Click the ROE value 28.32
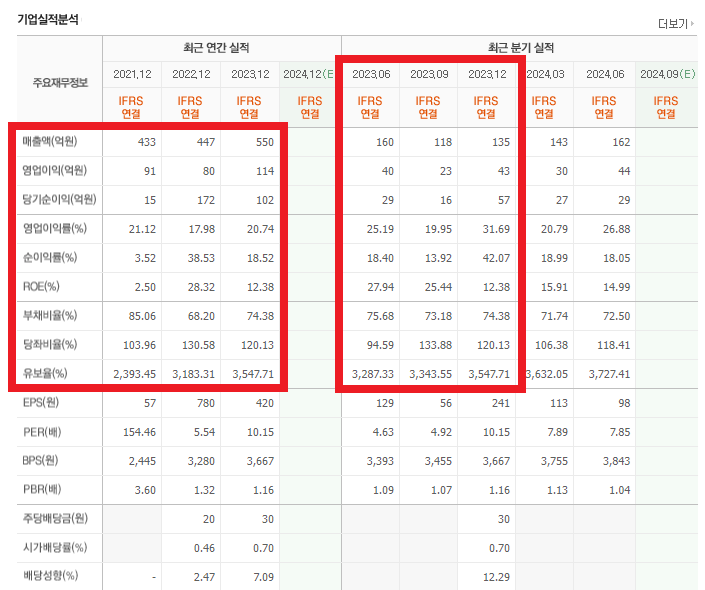The height and width of the screenshot is (590, 705). (201, 287)
